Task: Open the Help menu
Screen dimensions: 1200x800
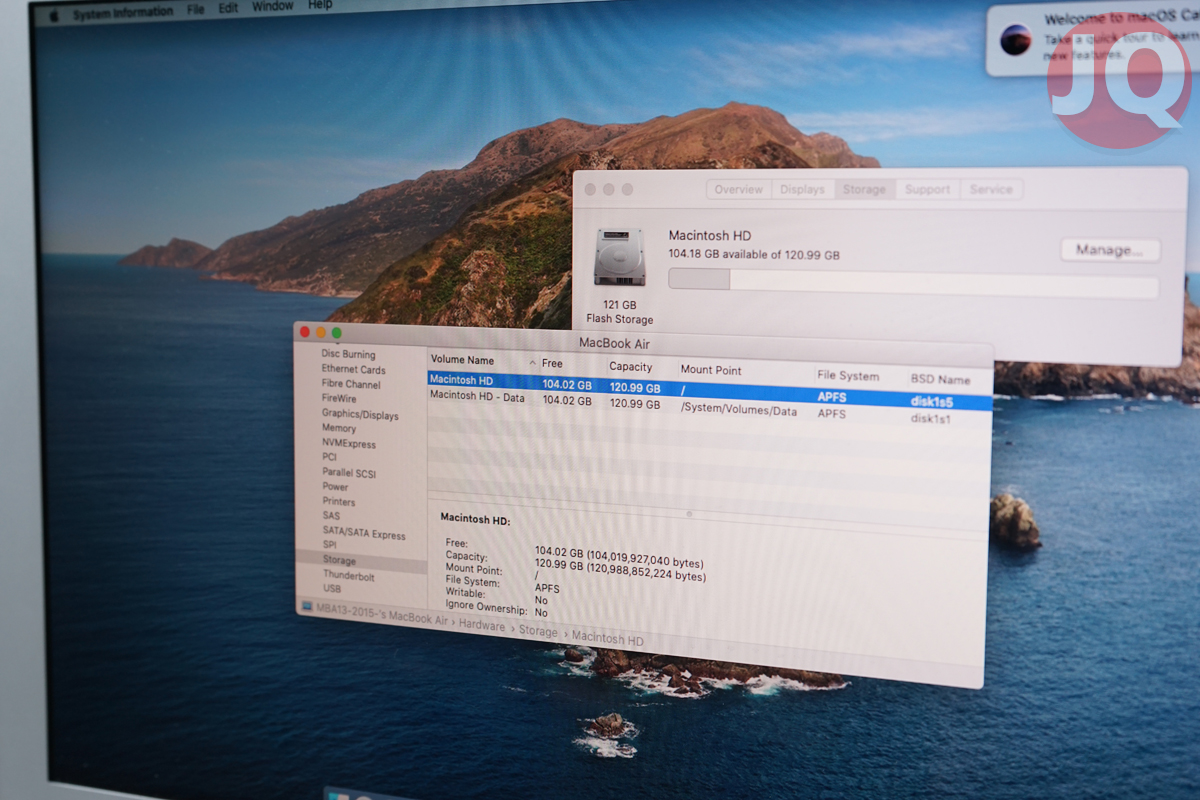Action: tap(320, 5)
